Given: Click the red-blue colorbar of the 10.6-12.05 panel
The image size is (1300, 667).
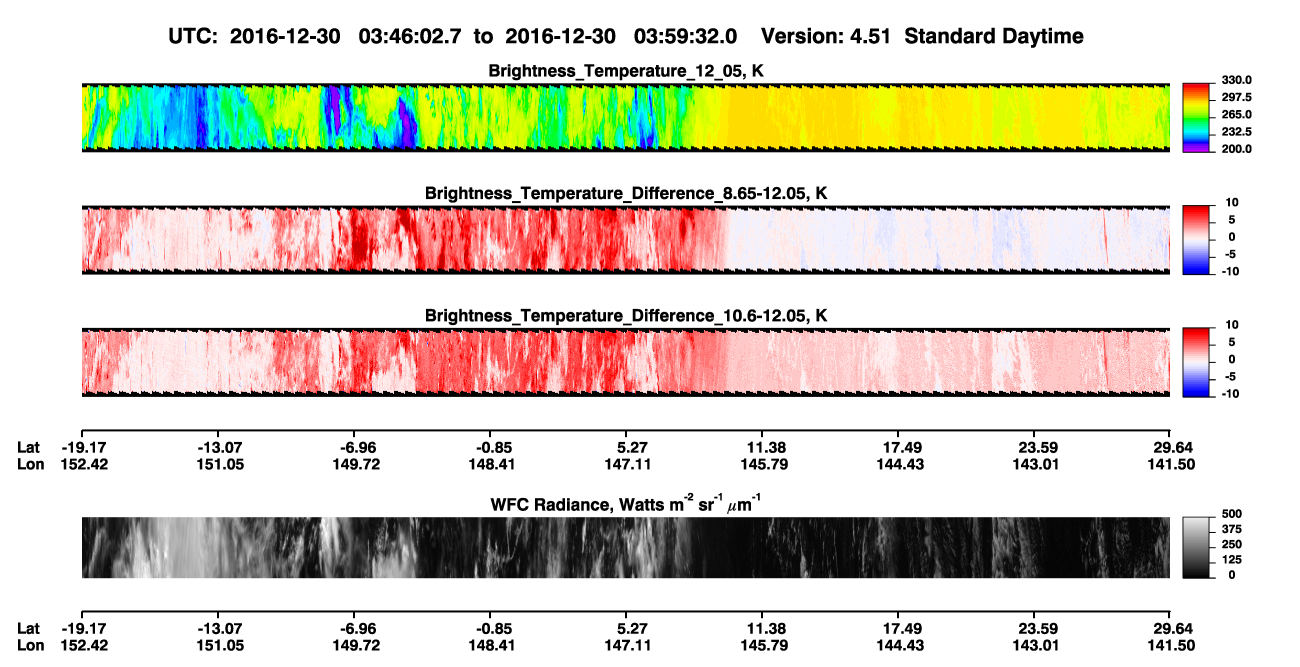Looking at the screenshot, I should pyautogui.click(x=1197, y=362).
